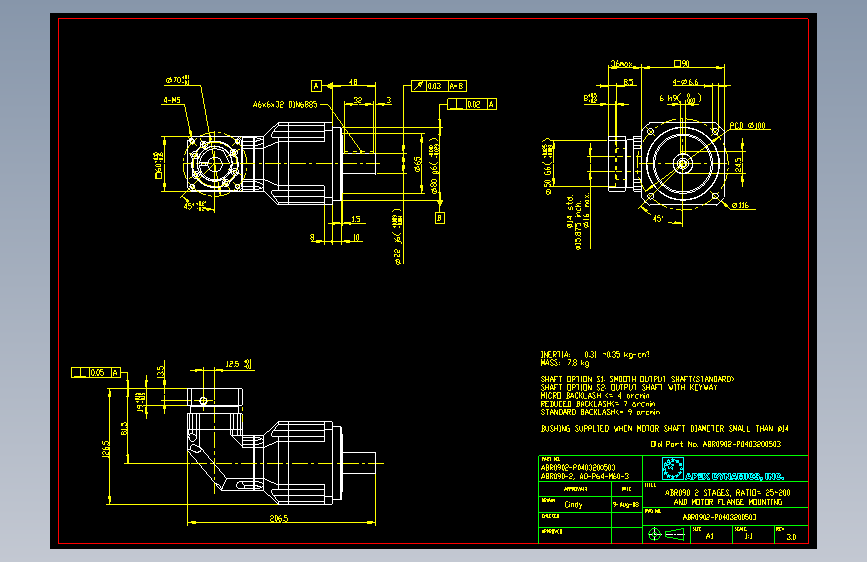Click the ABR090-2, AD-P64-M60-3 part number
The image size is (867, 562).
[585, 476]
